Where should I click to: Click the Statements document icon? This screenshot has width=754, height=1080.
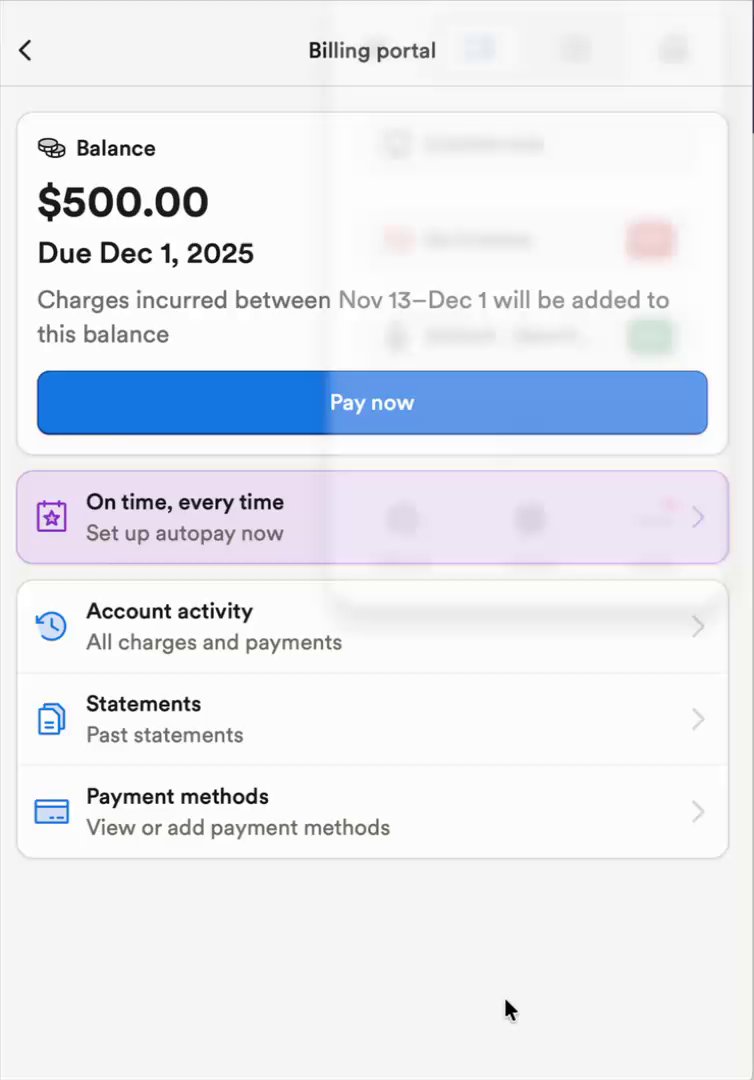pos(51,719)
